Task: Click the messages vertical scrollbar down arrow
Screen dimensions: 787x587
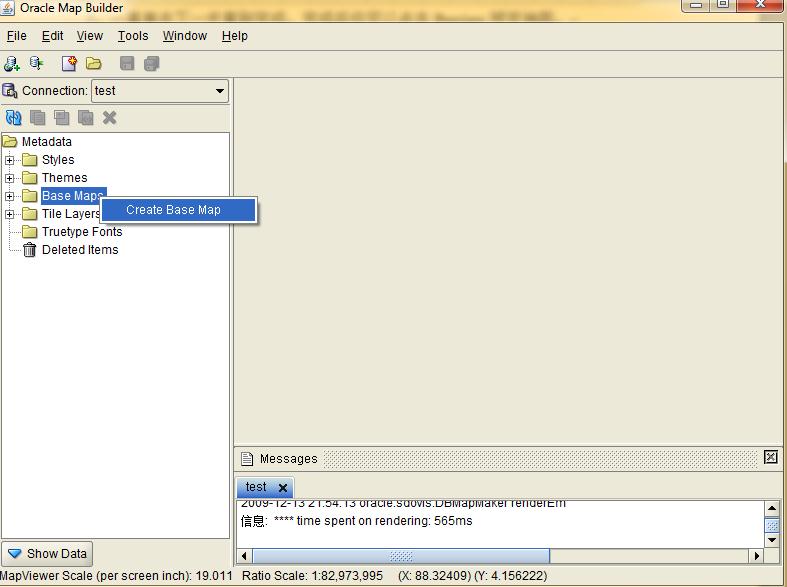Action: 772,540
